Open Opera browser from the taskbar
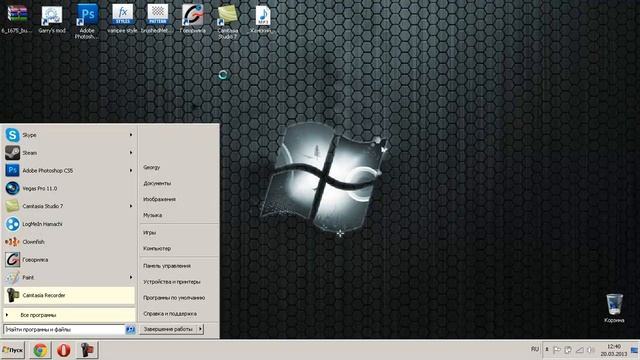The width and height of the screenshot is (640, 360). click(63, 350)
